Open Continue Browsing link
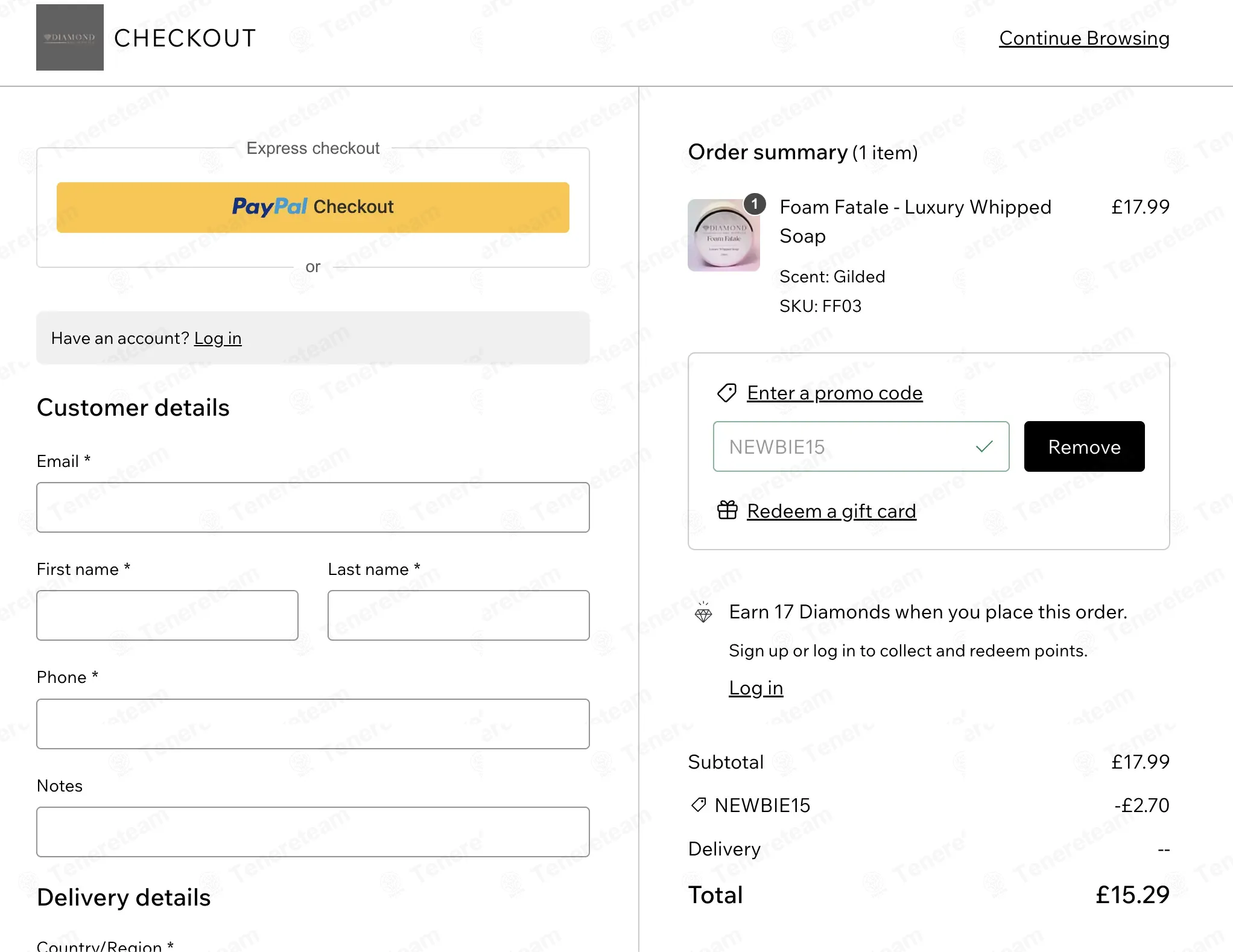Viewport: 1233px width, 952px height. click(x=1084, y=38)
